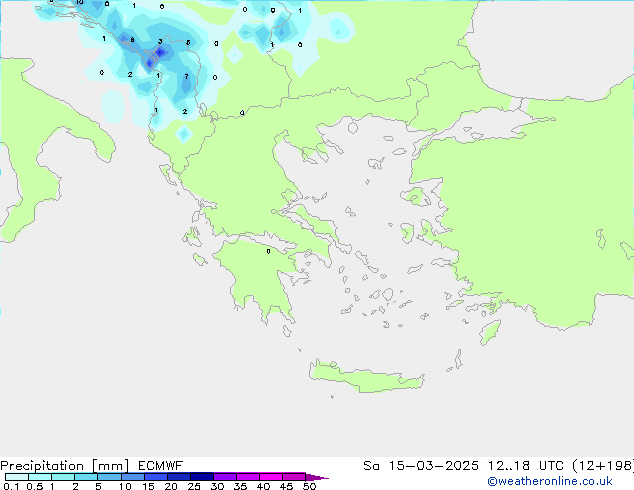This screenshot has width=634, height=490.
Task: Click the '12..18 UTC' time range text
Action: pyautogui.click(x=526, y=466)
